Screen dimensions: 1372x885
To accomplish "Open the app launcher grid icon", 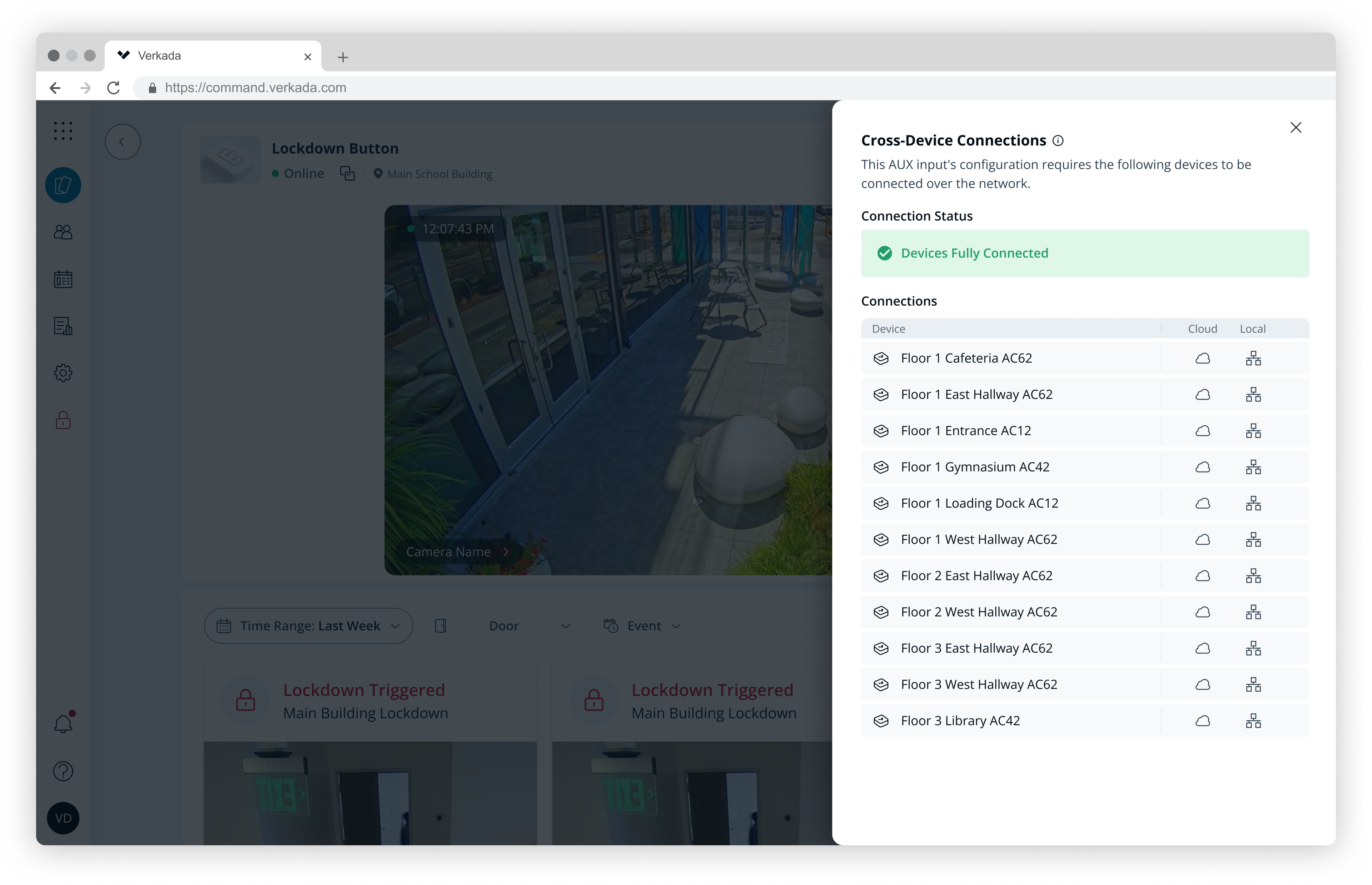I will [x=63, y=131].
